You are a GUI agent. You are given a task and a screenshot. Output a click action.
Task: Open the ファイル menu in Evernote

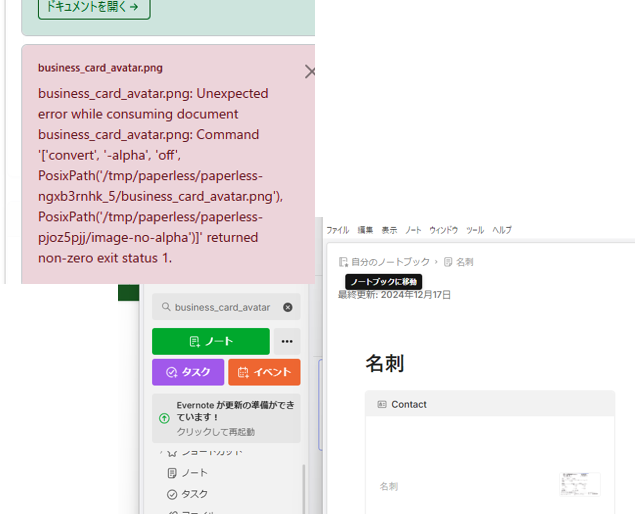pos(338,230)
